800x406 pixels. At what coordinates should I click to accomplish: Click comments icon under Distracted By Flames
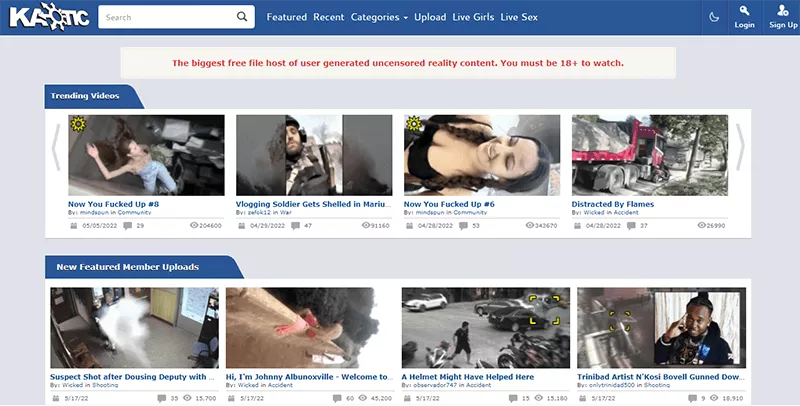point(630,226)
